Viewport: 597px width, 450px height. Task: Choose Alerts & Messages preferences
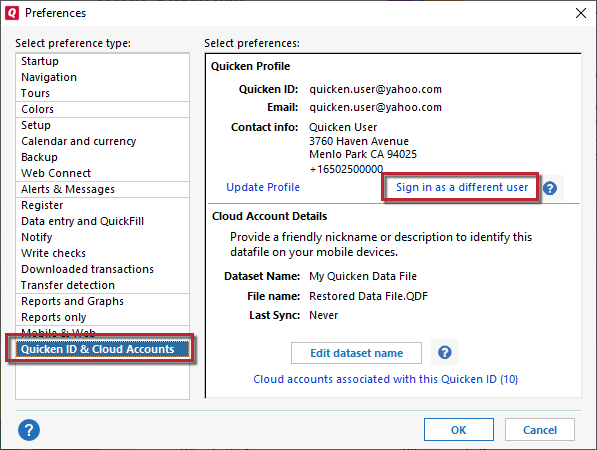102,189
